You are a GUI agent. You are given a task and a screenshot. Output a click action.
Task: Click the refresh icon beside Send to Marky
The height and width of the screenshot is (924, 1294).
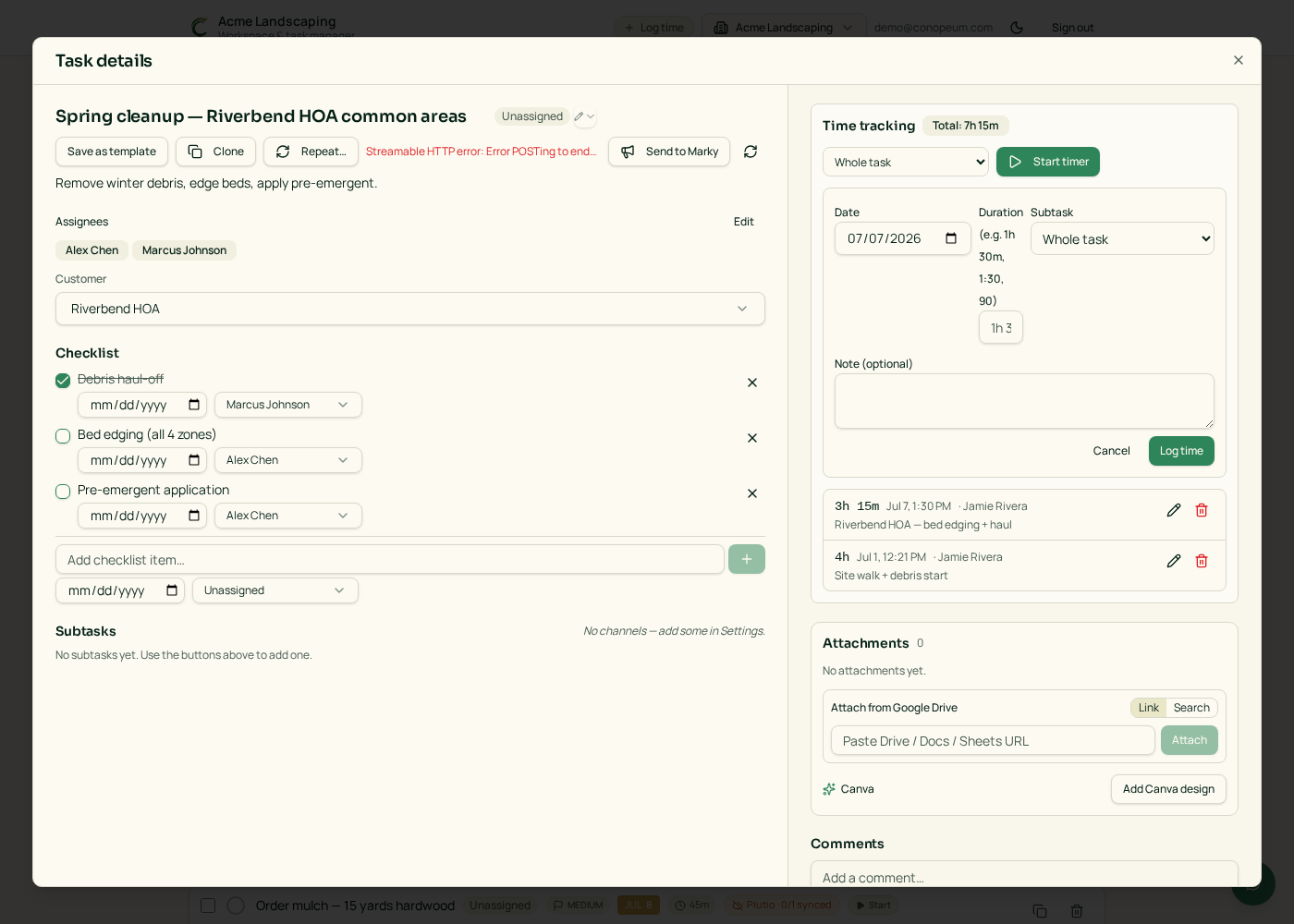pos(751,152)
